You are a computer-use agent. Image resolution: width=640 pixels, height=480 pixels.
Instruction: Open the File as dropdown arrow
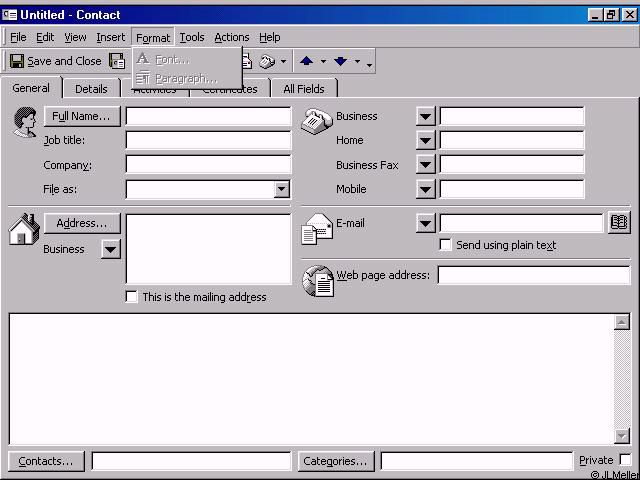coord(282,189)
